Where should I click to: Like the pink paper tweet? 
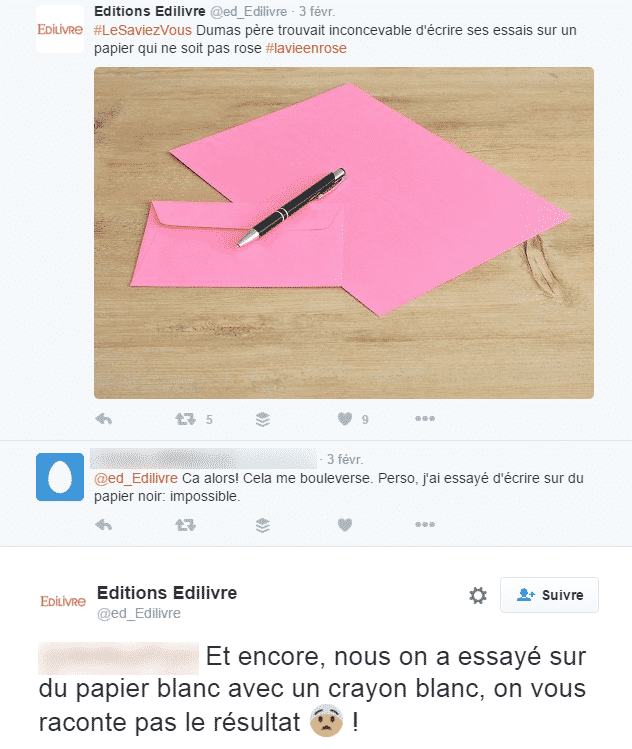[x=345, y=419]
